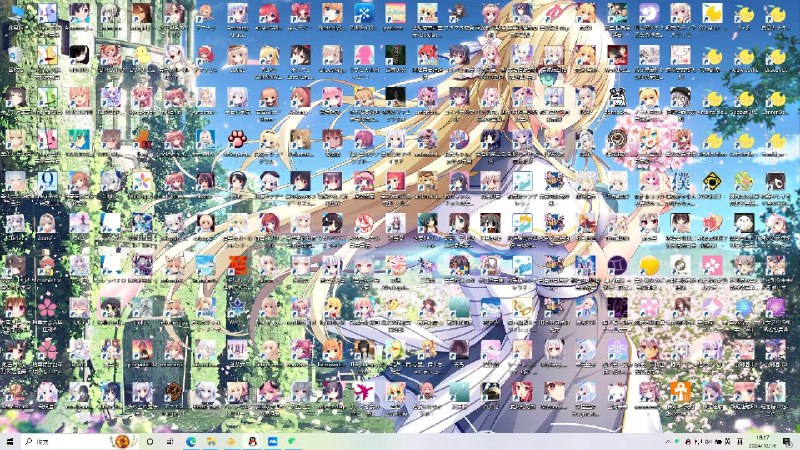Select the golden horn shortcut

pyautogui.click(x=522, y=308)
